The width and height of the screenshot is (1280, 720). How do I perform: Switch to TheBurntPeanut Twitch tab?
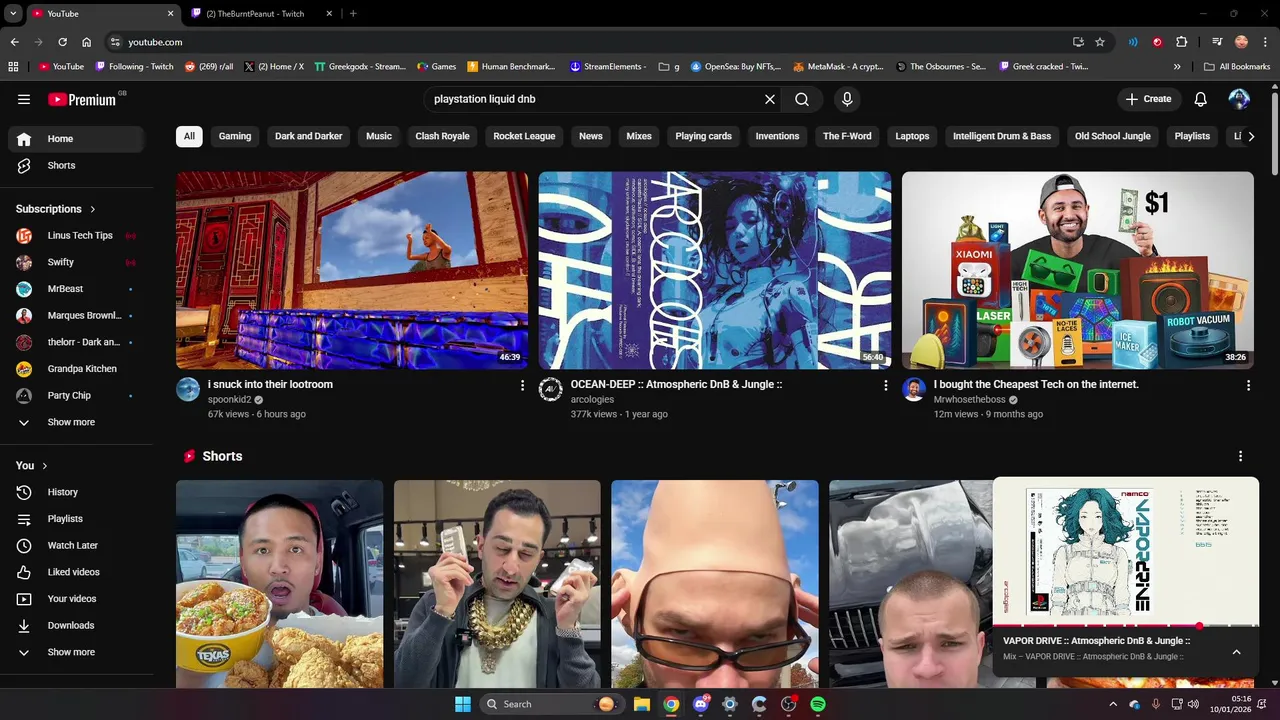tap(260, 14)
